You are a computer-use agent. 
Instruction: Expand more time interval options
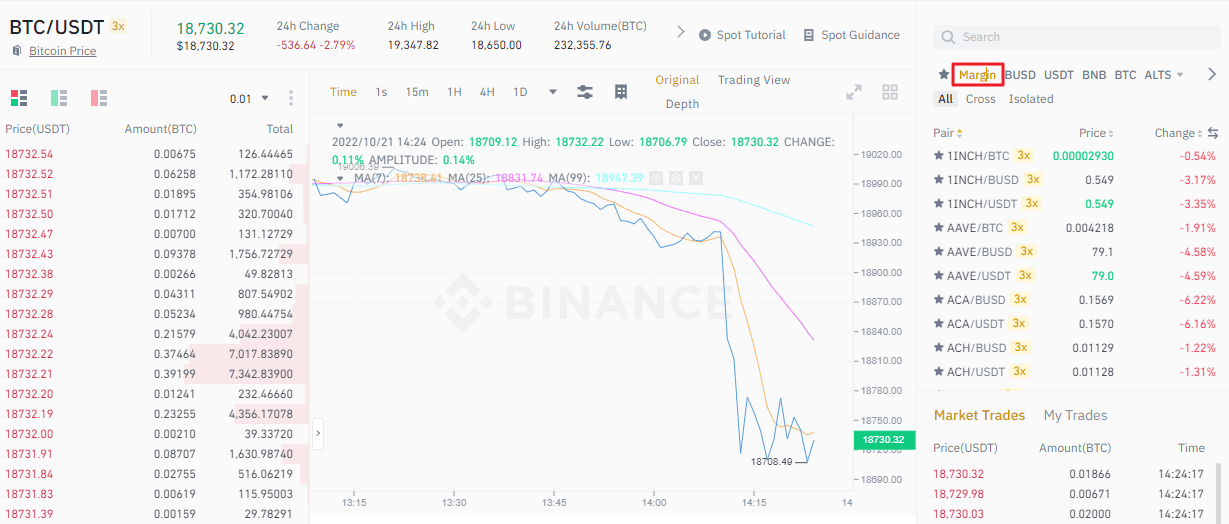[552, 92]
